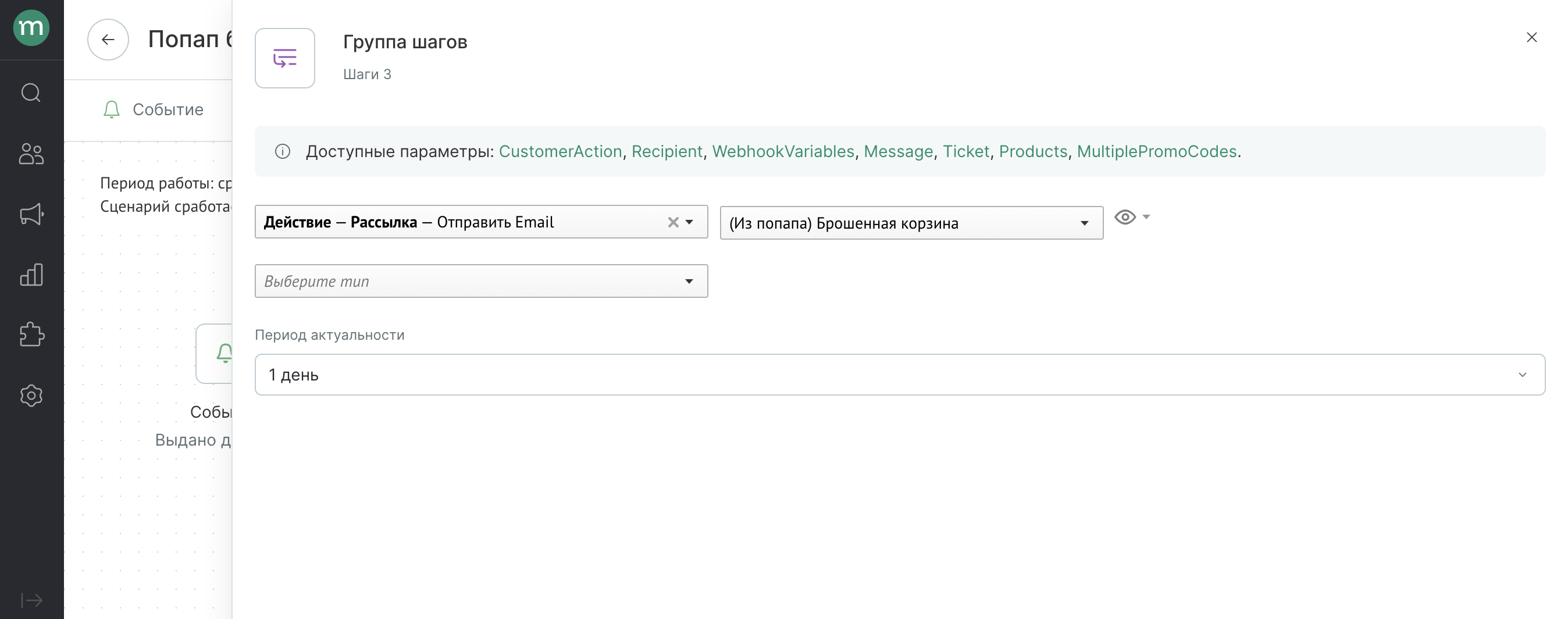Open the WebhookVariables parameter link
Image resolution: width=1568 pixels, height=619 pixels.
pos(783,152)
